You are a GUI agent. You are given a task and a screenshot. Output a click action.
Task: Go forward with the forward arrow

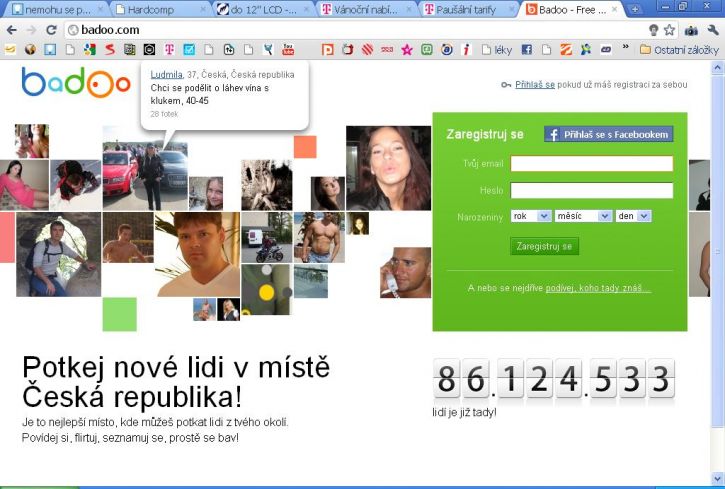(31, 30)
